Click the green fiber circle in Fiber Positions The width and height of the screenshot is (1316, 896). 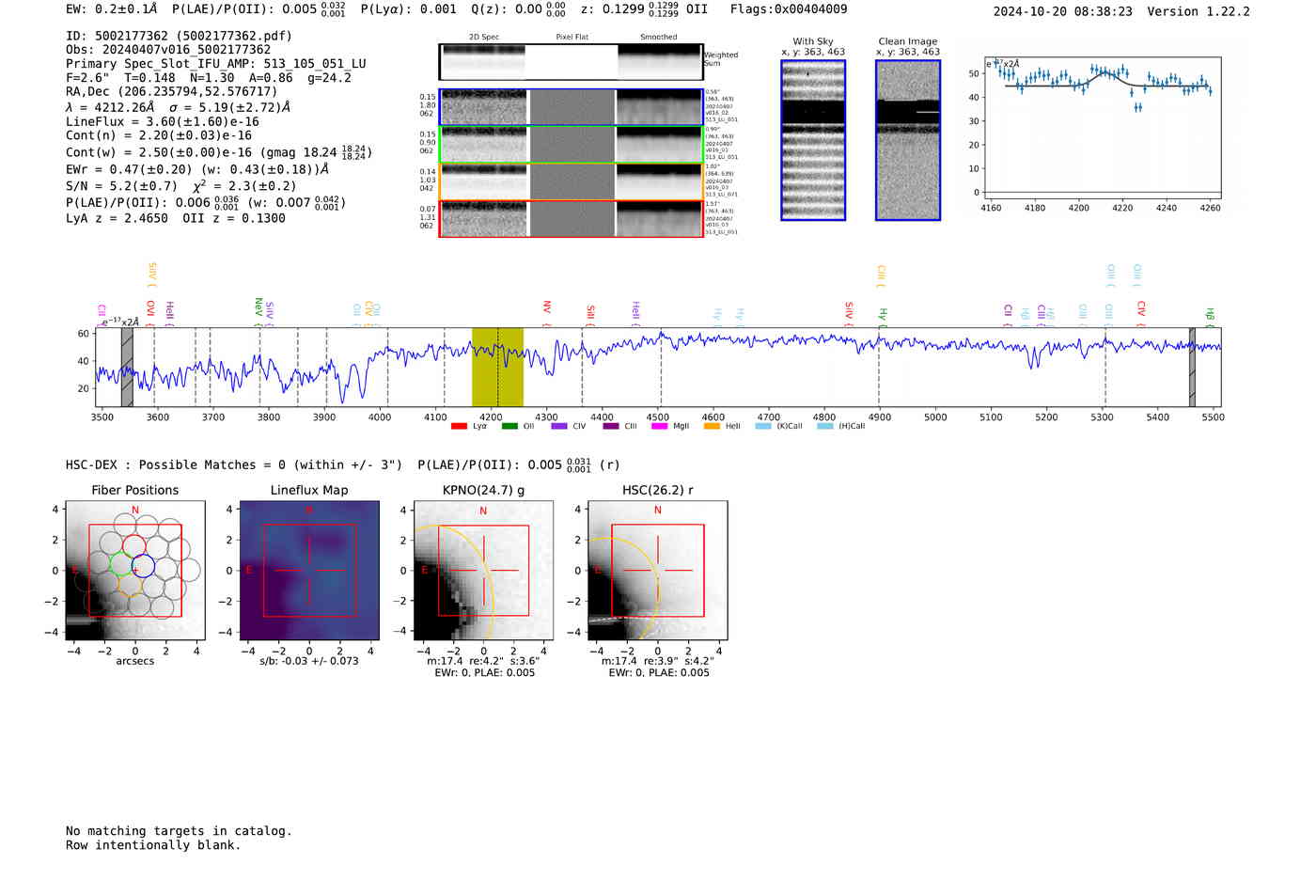point(121,564)
